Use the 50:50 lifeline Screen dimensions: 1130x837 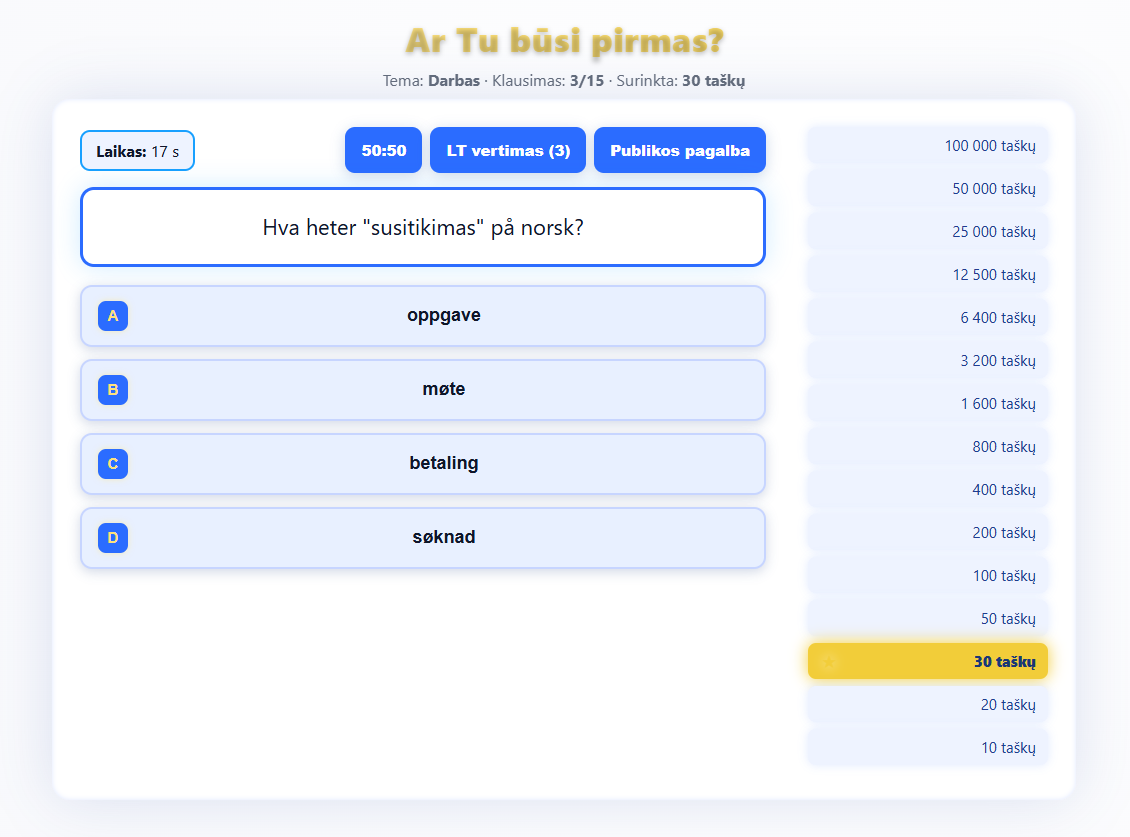pos(383,151)
